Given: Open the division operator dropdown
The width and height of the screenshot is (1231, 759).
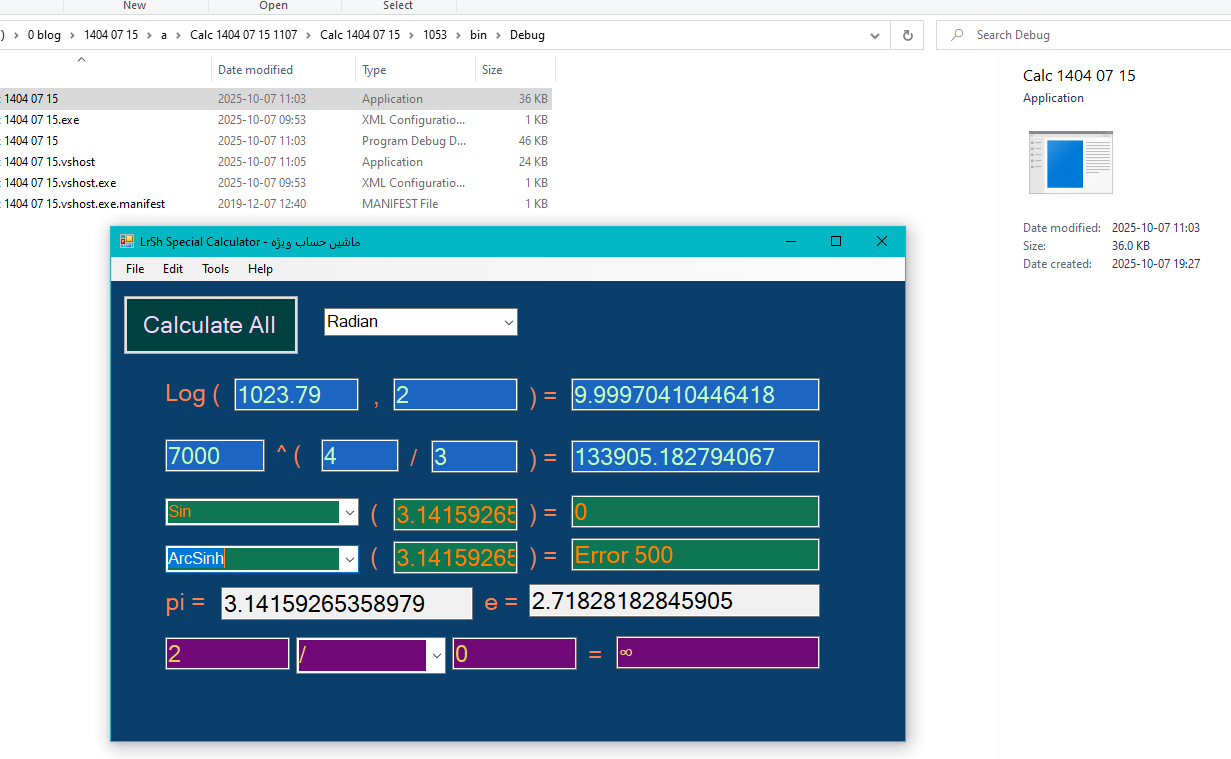Looking at the screenshot, I should [x=435, y=655].
